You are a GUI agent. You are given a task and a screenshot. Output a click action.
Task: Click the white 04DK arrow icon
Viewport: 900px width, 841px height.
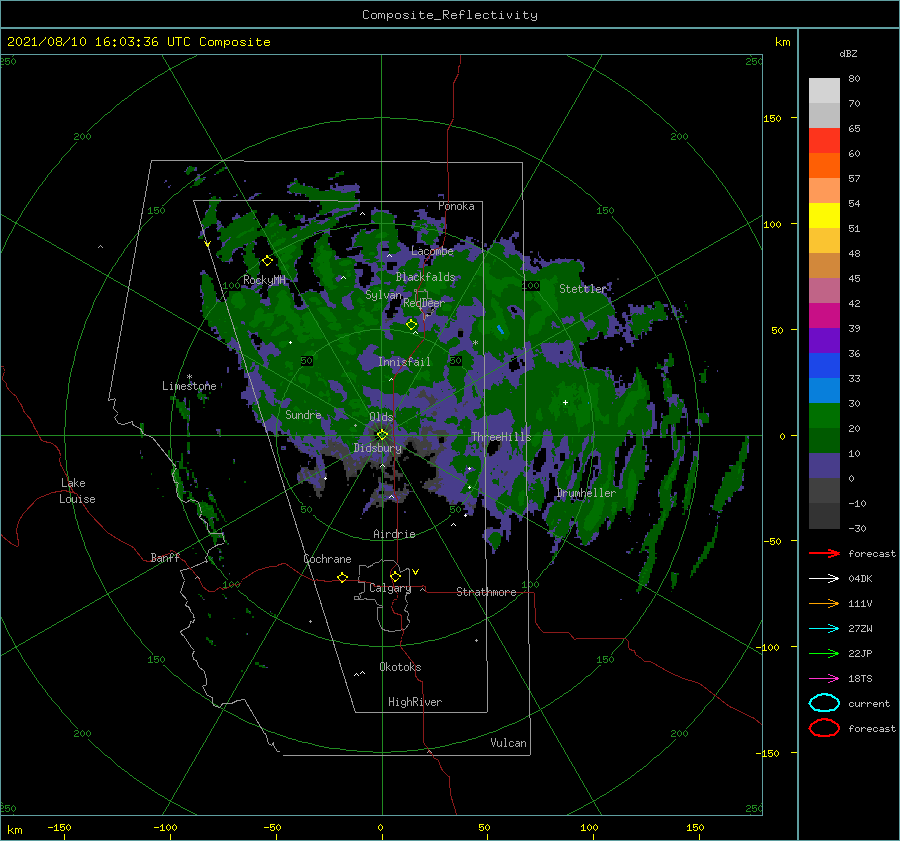(824, 579)
